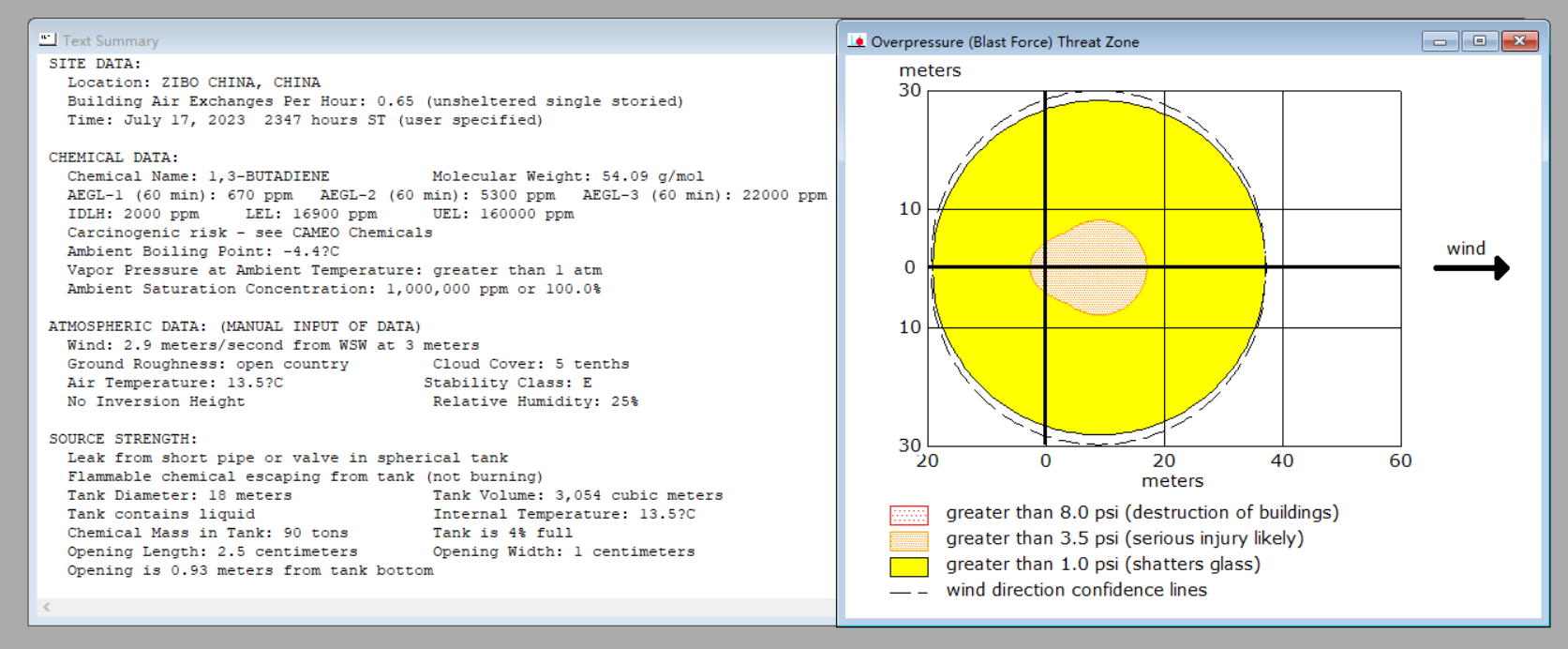1568x649 pixels.
Task: Click the Overpressure Threat Zone title text
Action: (x=1005, y=42)
